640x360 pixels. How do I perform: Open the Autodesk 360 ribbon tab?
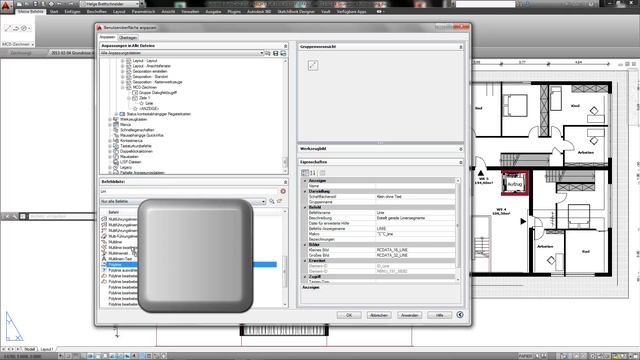(x=259, y=11)
